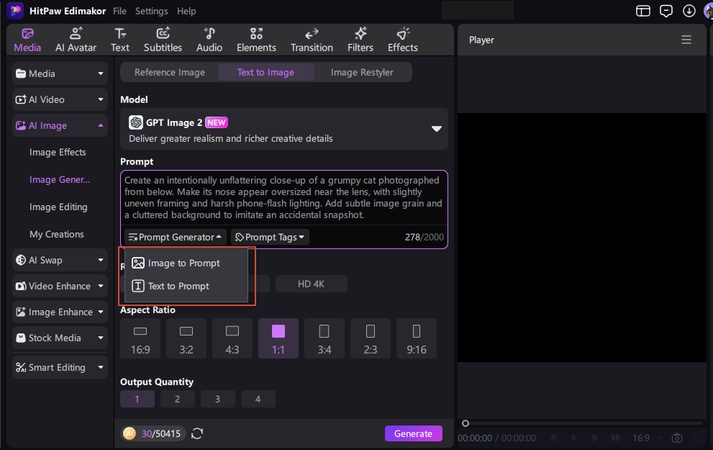Toggle the Prompt Generator dropdown
Viewport: 713px width, 450px height.
175,237
